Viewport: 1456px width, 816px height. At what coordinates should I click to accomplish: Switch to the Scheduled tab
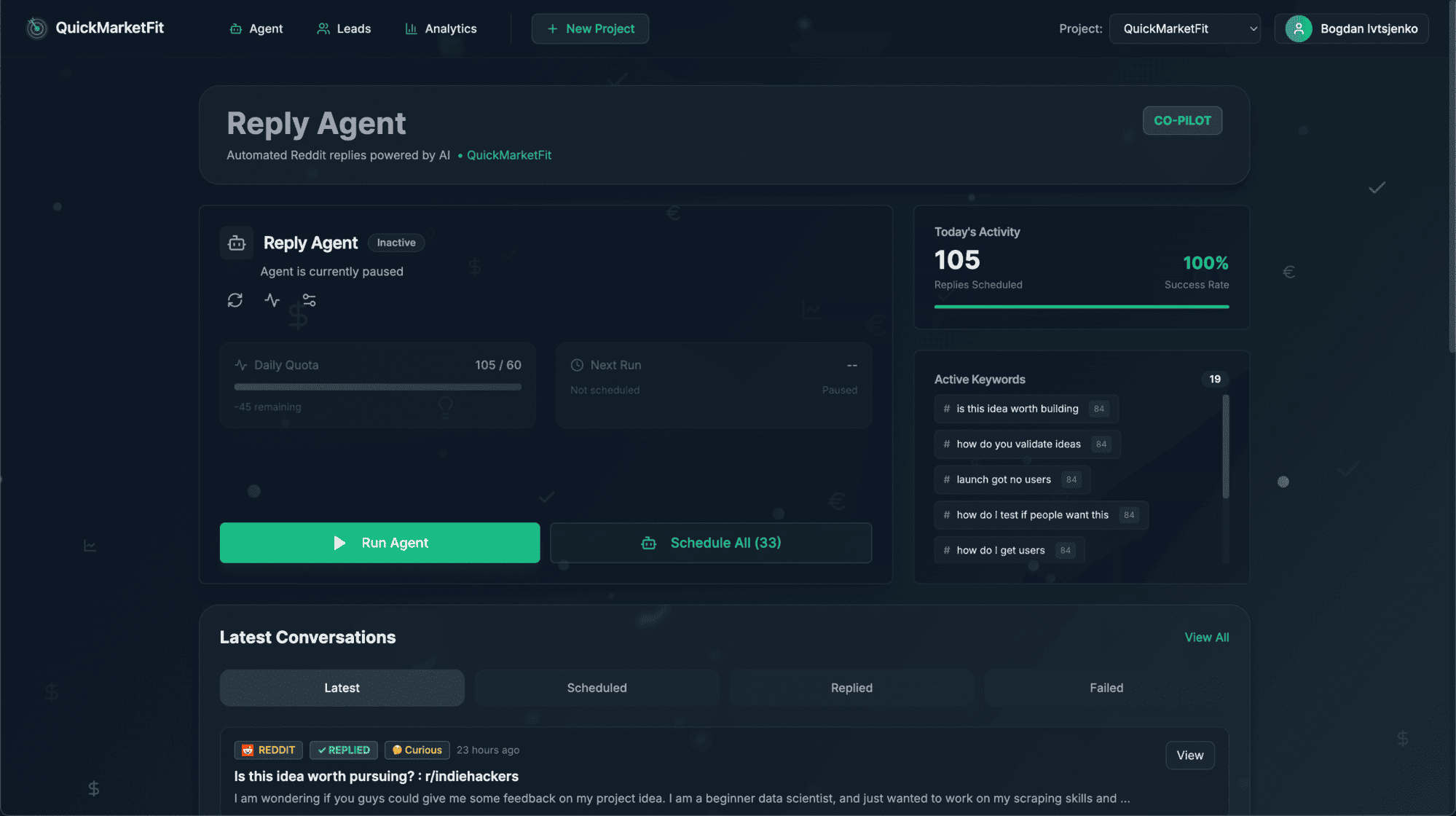pos(596,687)
